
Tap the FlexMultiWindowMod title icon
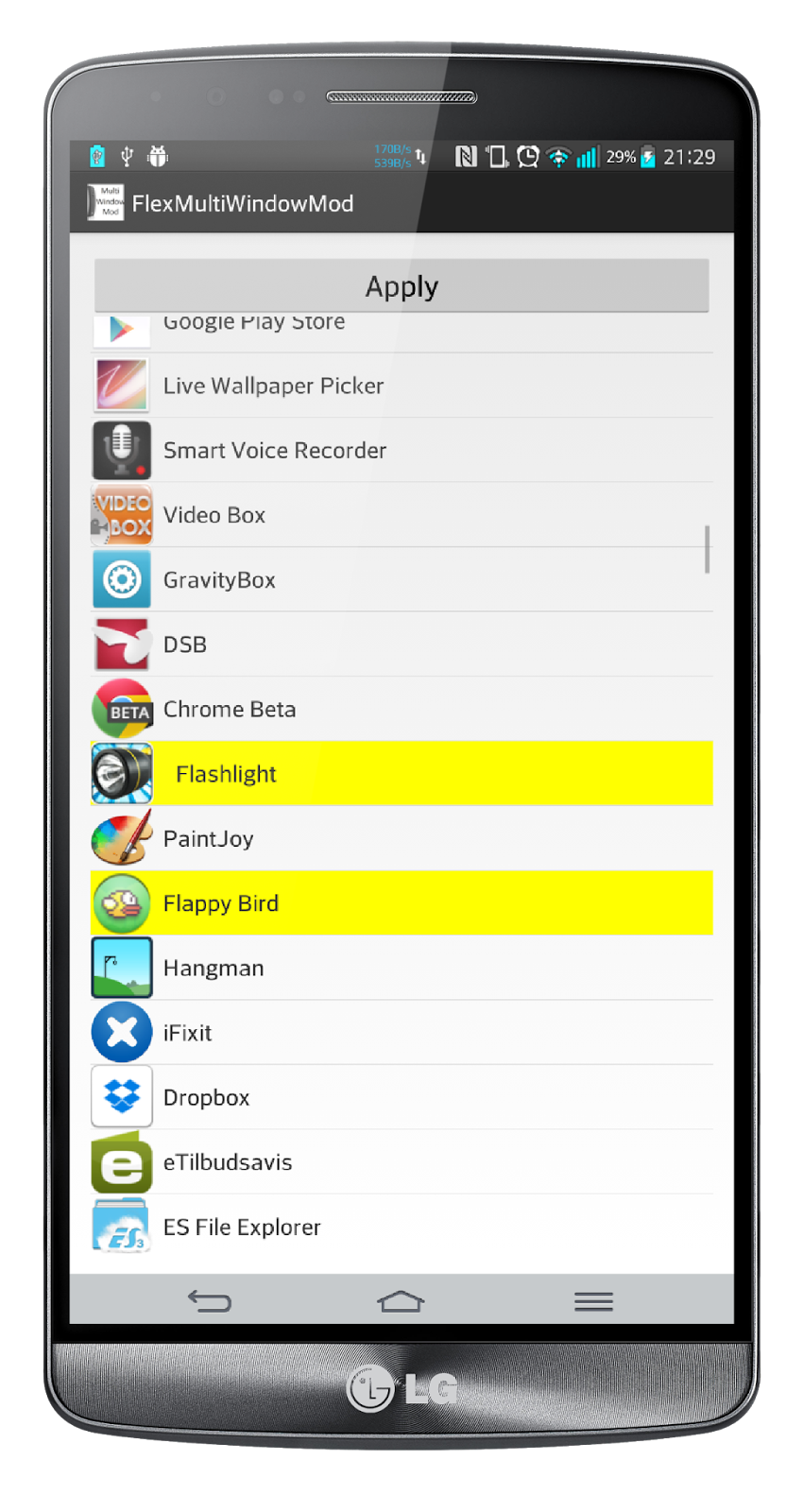click(106, 202)
